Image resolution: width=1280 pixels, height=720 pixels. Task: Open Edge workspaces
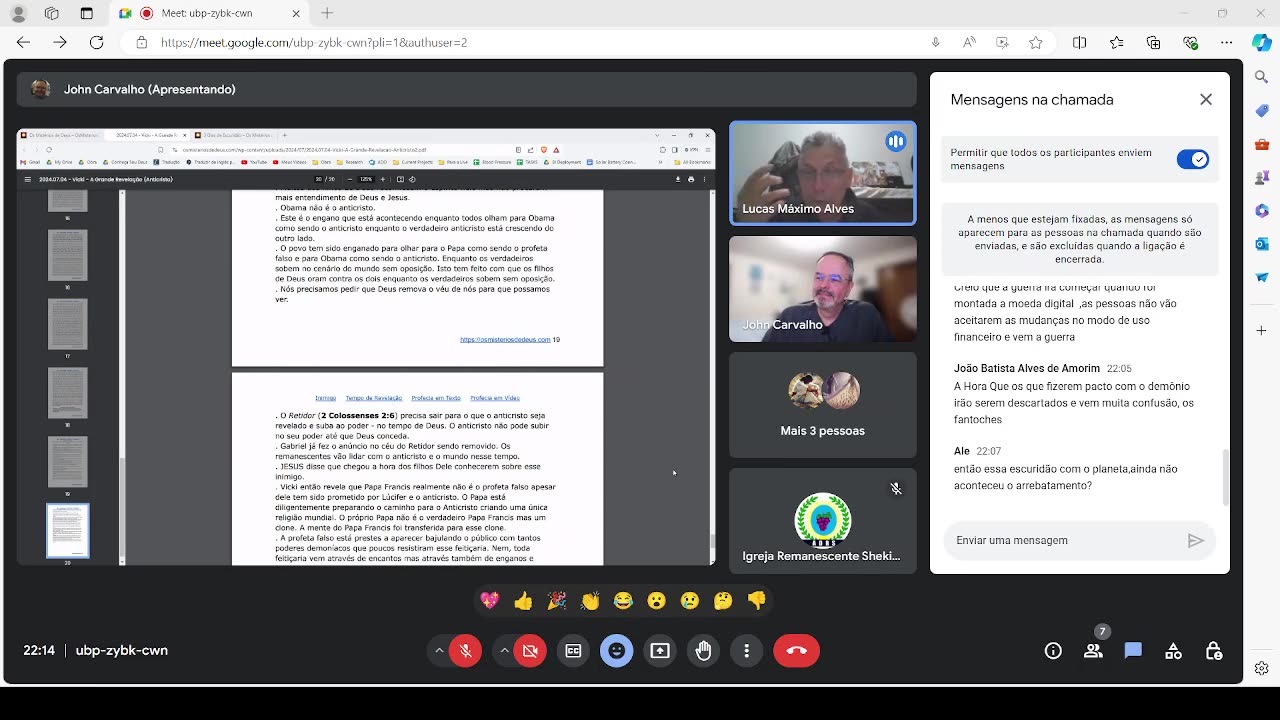[x=52, y=13]
